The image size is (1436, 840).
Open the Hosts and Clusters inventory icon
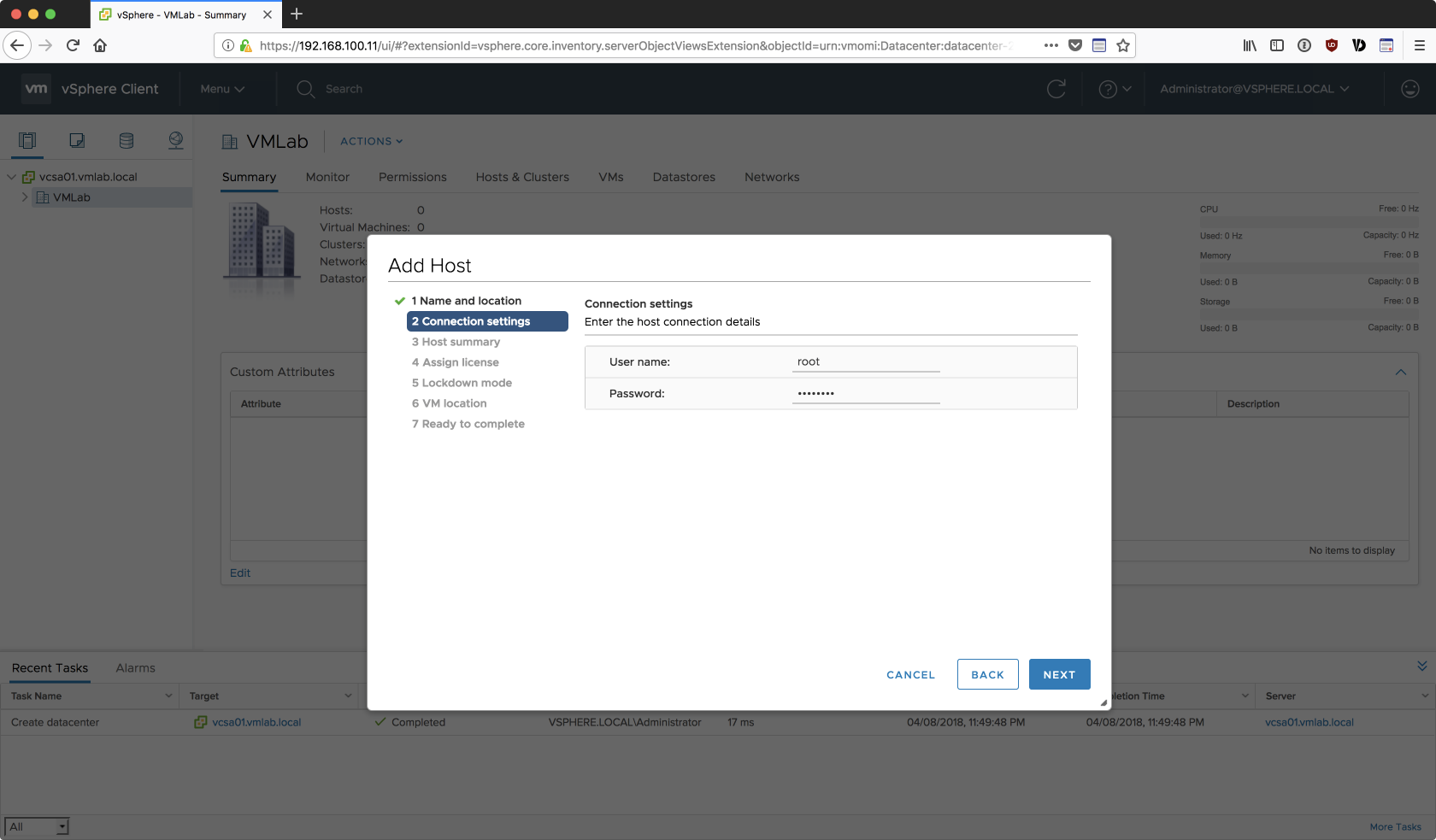(x=27, y=141)
